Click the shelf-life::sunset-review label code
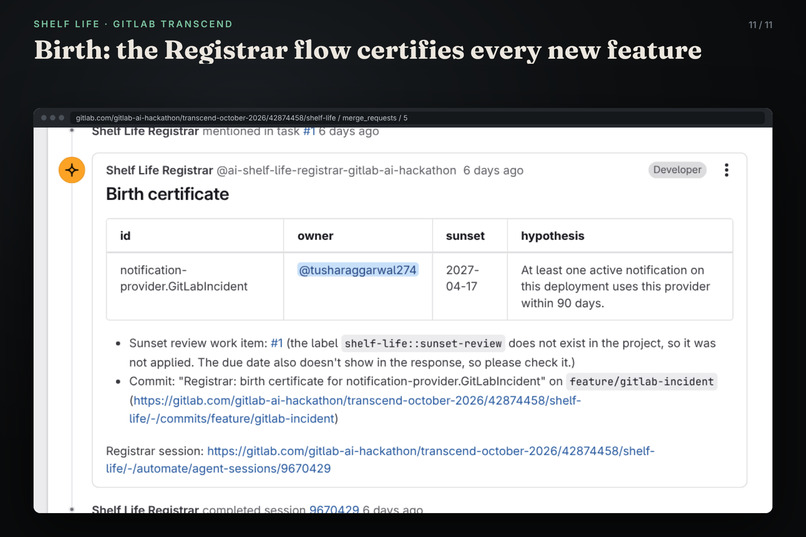Viewport: 806px width, 537px height. tap(423, 343)
